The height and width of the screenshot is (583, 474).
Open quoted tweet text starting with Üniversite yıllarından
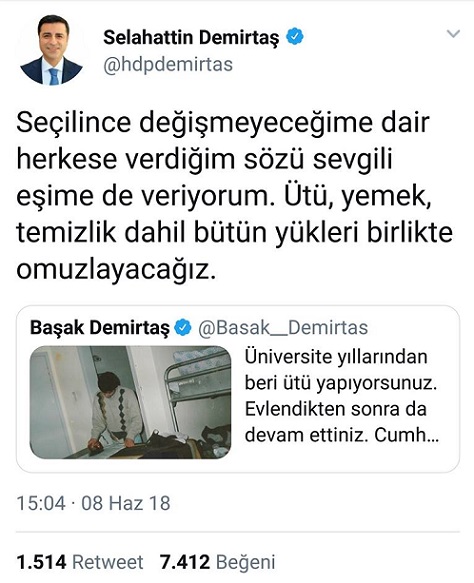pos(341,396)
